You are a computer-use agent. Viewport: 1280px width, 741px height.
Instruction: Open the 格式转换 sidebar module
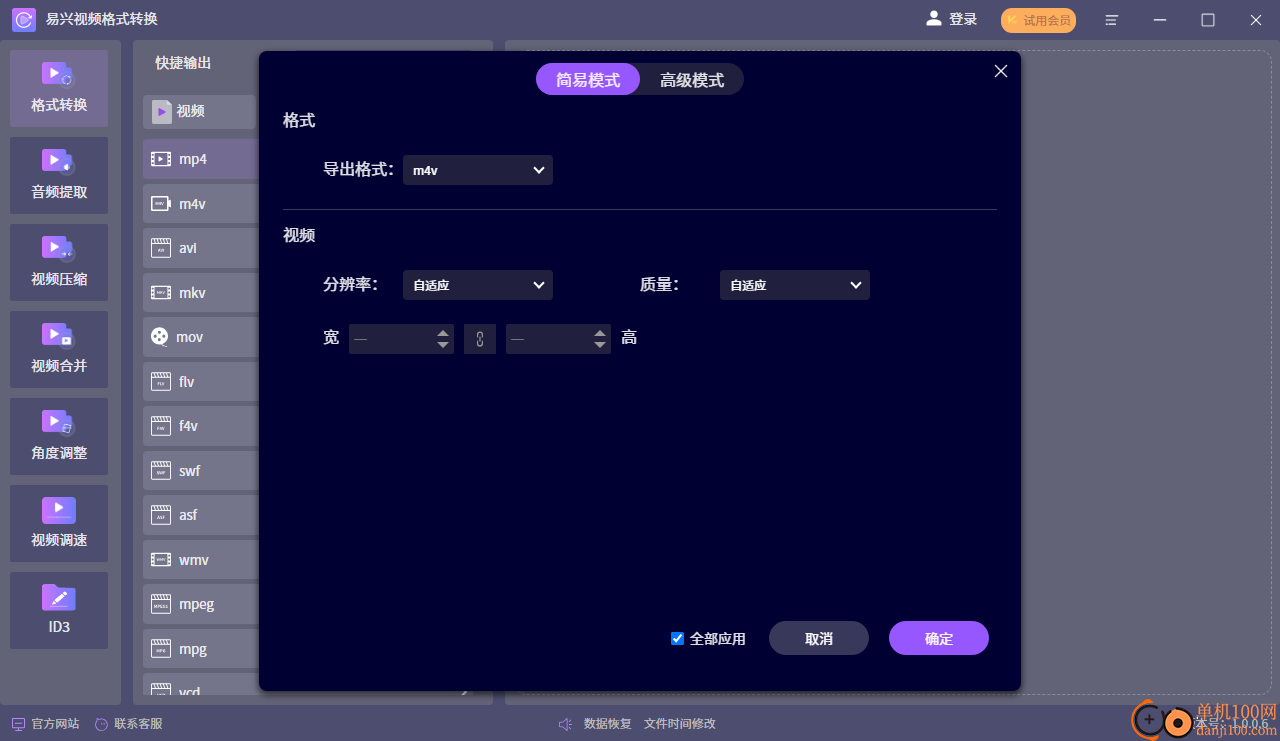[x=59, y=88]
